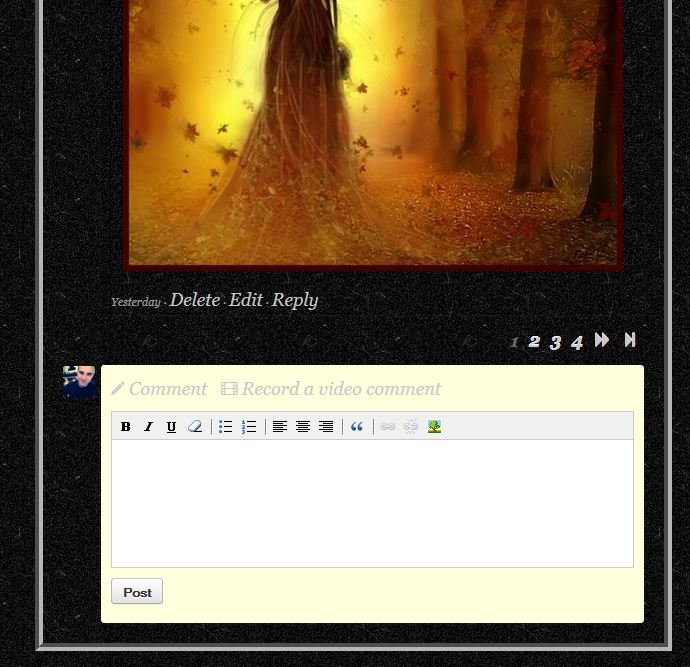The image size is (690, 667).
Task: Align comment text right
Action: pos(326,426)
